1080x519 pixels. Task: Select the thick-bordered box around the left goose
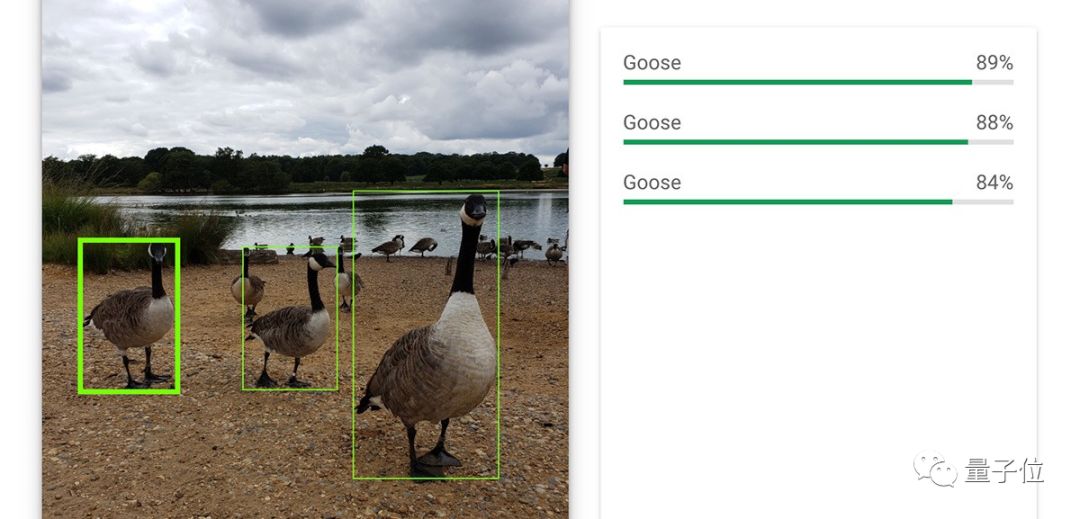pos(129,316)
